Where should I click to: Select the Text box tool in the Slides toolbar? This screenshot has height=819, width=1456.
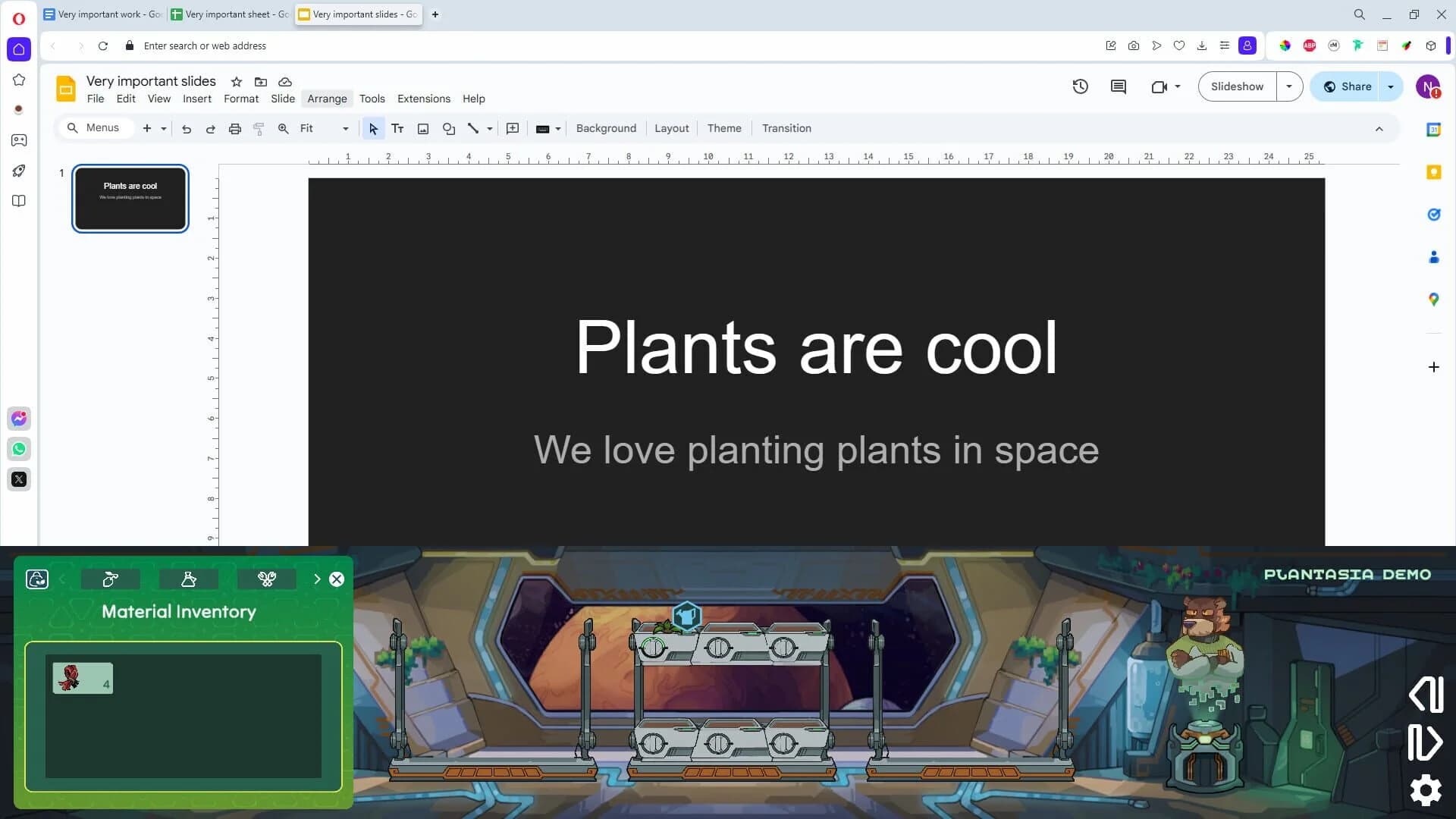[x=397, y=128]
